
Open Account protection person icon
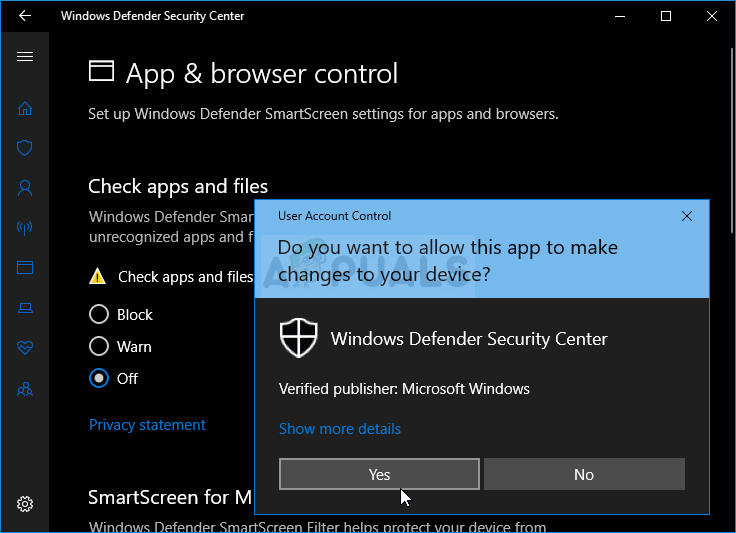point(25,188)
